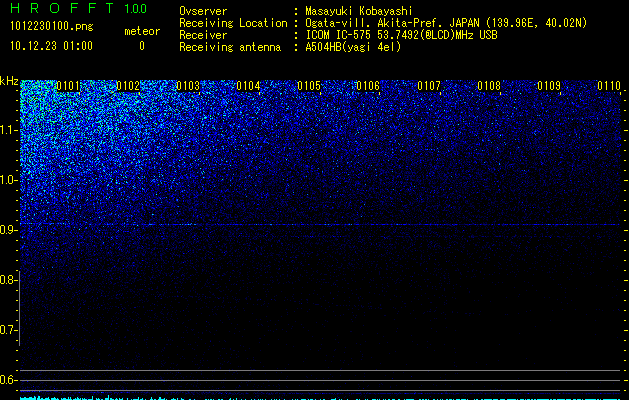
Task: Click the 0107 time marker
Action: 429,86
